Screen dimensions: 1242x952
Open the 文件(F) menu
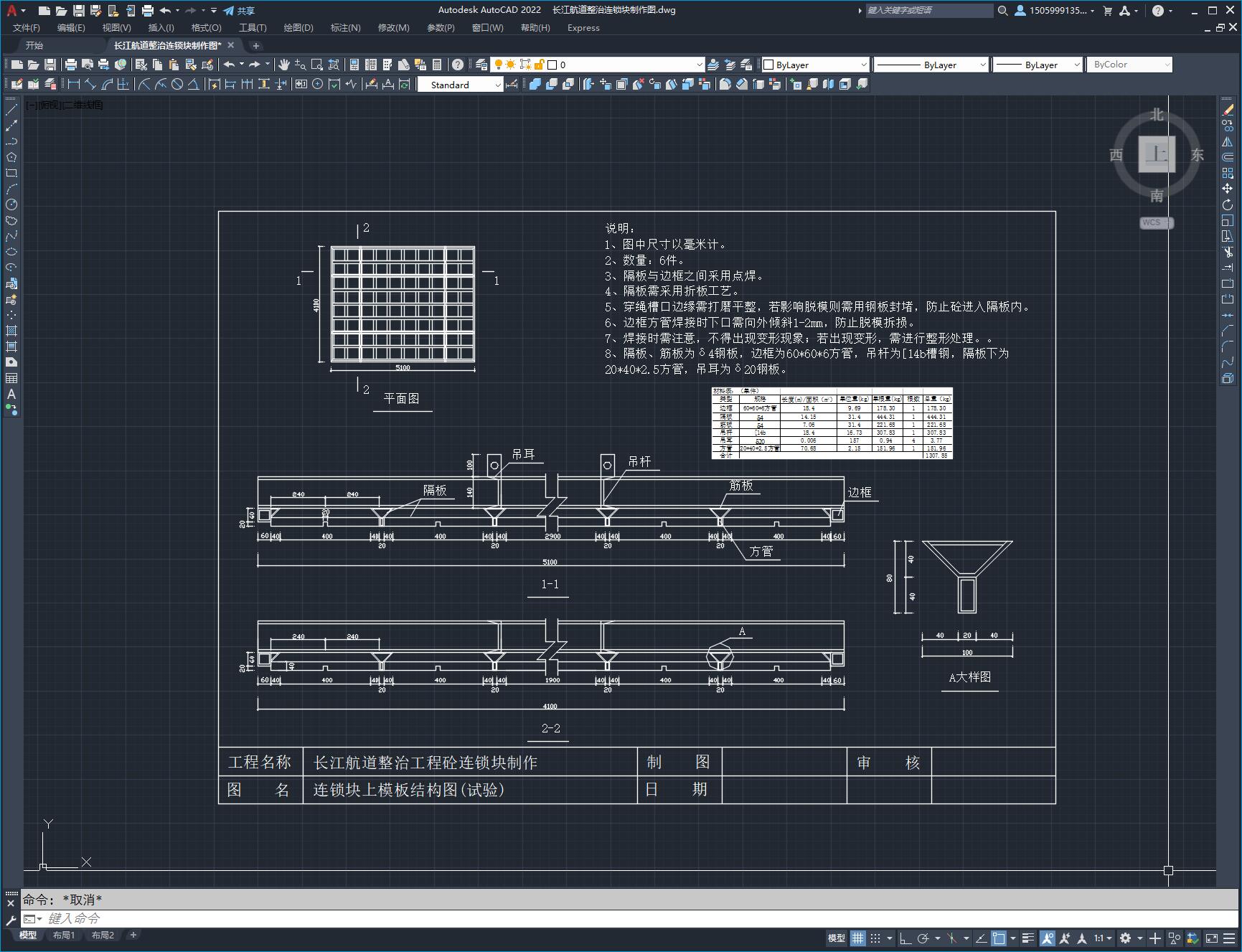[x=27, y=27]
